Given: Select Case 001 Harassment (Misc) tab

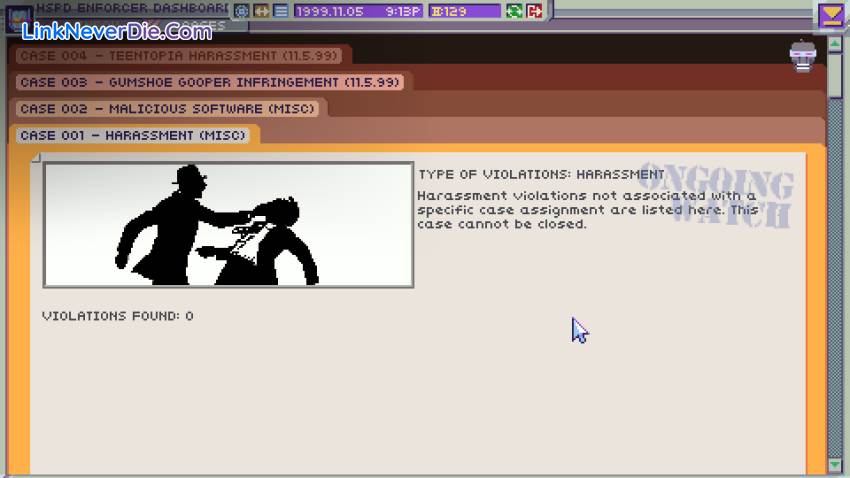Looking at the screenshot, I should point(133,135).
